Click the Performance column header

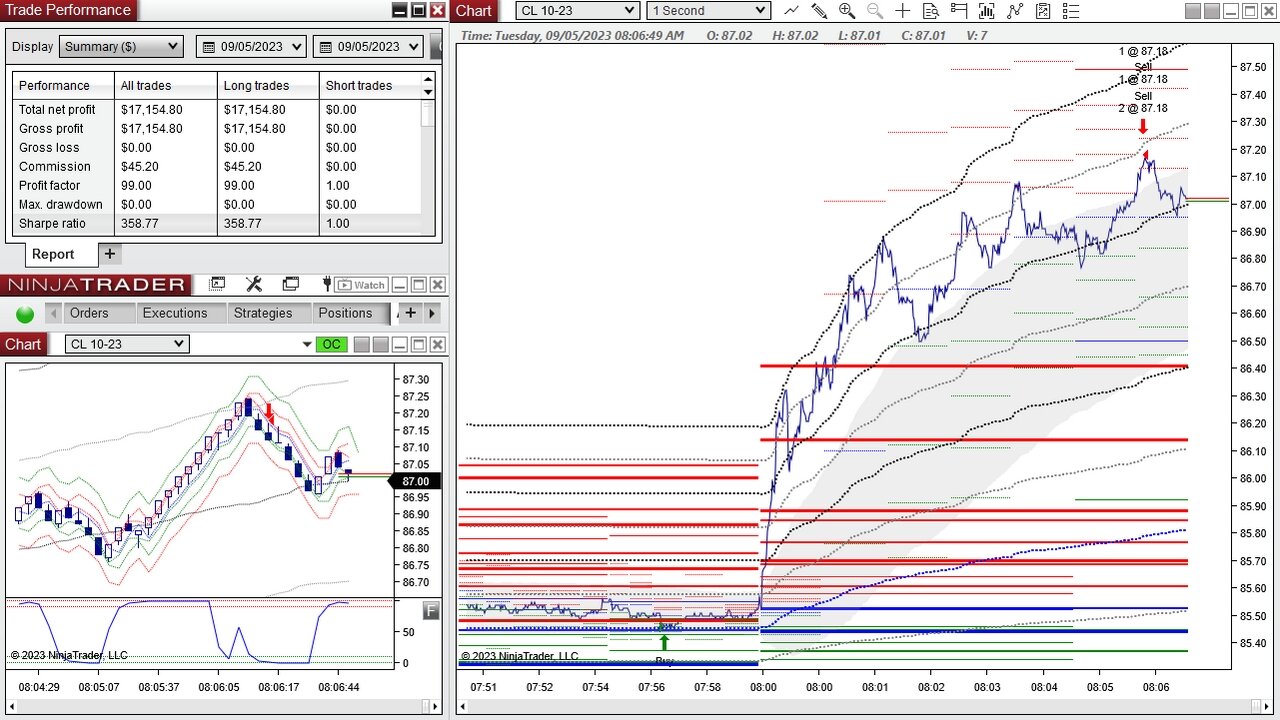tap(63, 86)
